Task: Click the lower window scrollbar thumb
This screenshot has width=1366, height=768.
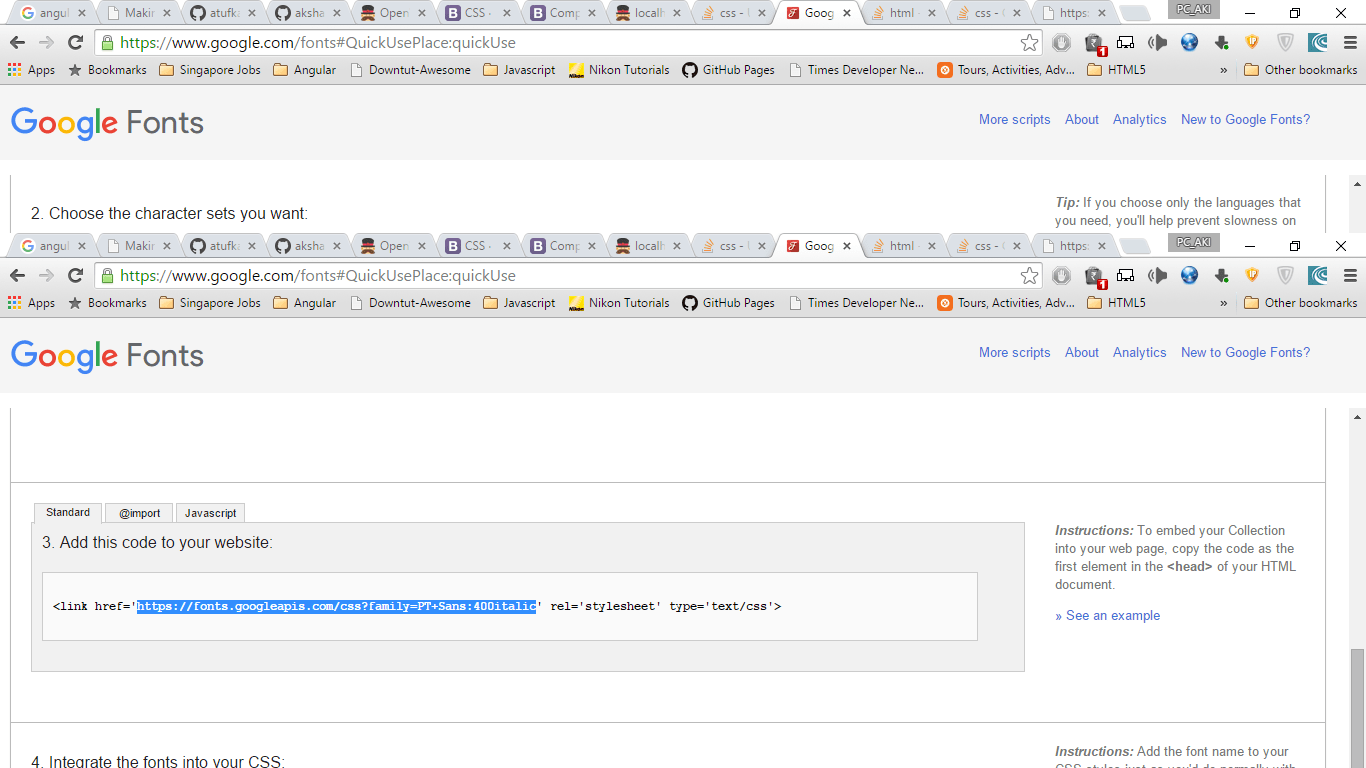Action: [x=1357, y=708]
